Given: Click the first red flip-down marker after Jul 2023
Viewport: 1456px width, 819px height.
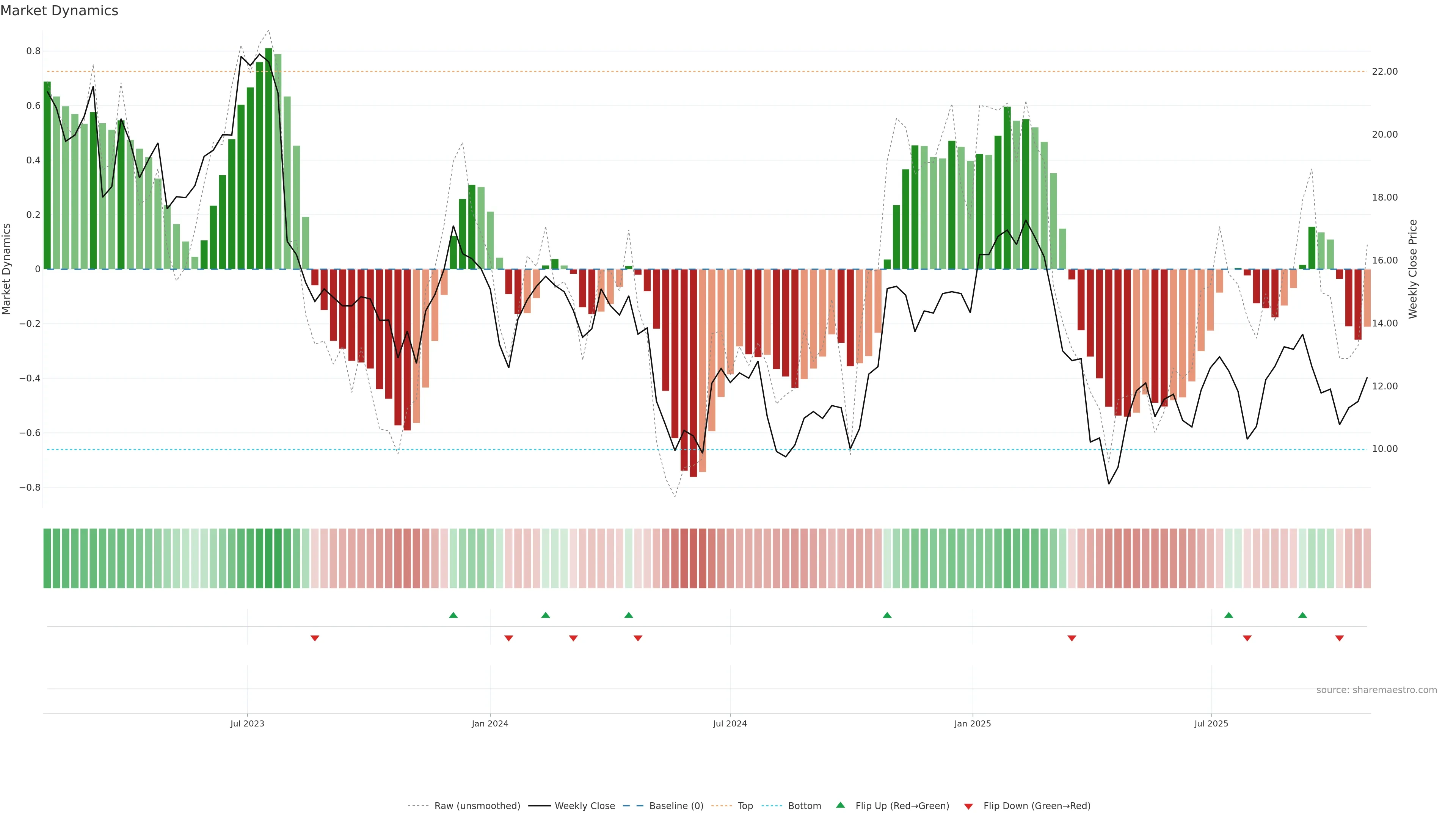Looking at the screenshot, I should coord(315,638).
